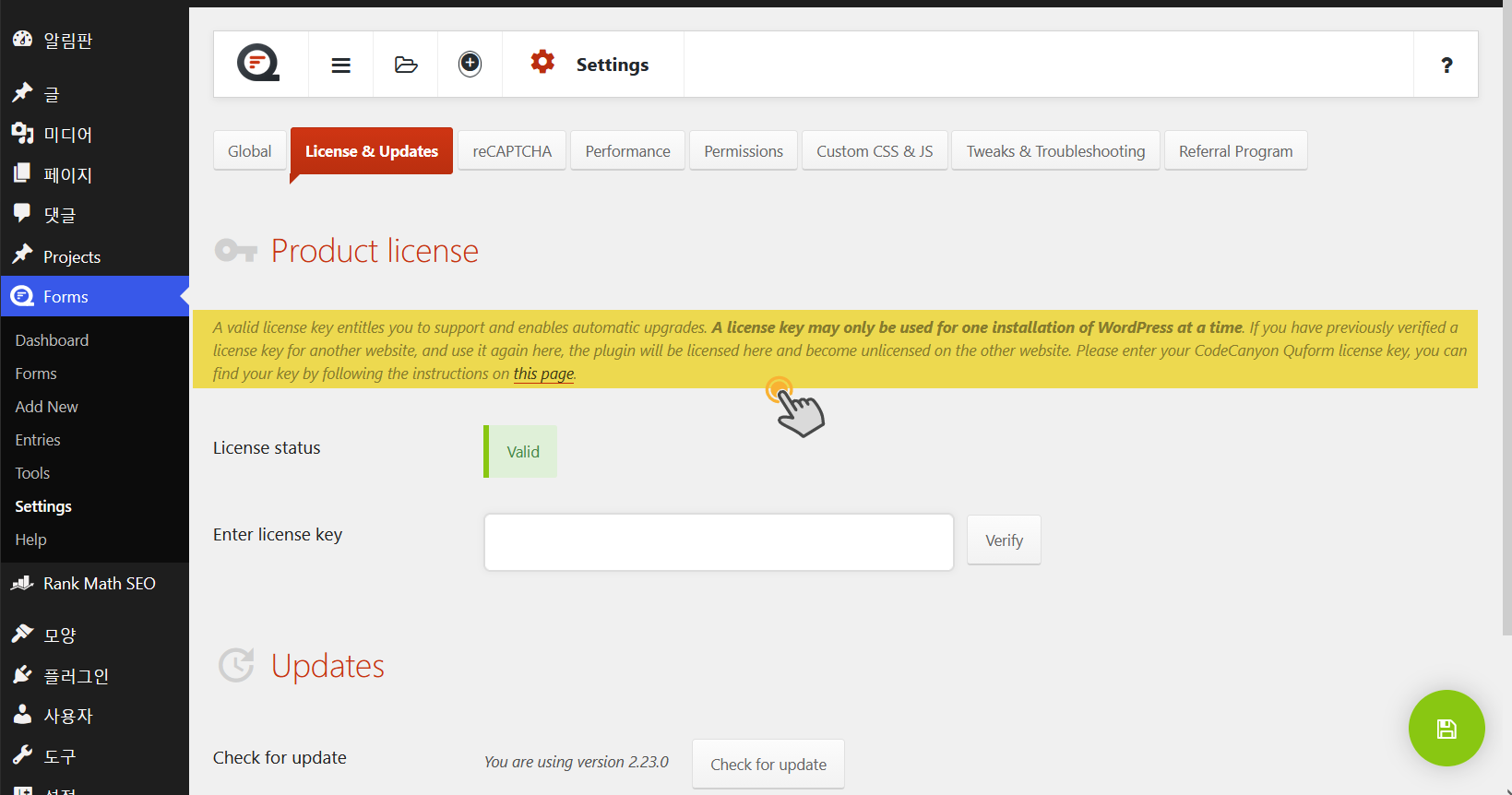Screen dimensions: 1512x795
Task: Focus the Enter license key field
Action: [x=719, y=542]
